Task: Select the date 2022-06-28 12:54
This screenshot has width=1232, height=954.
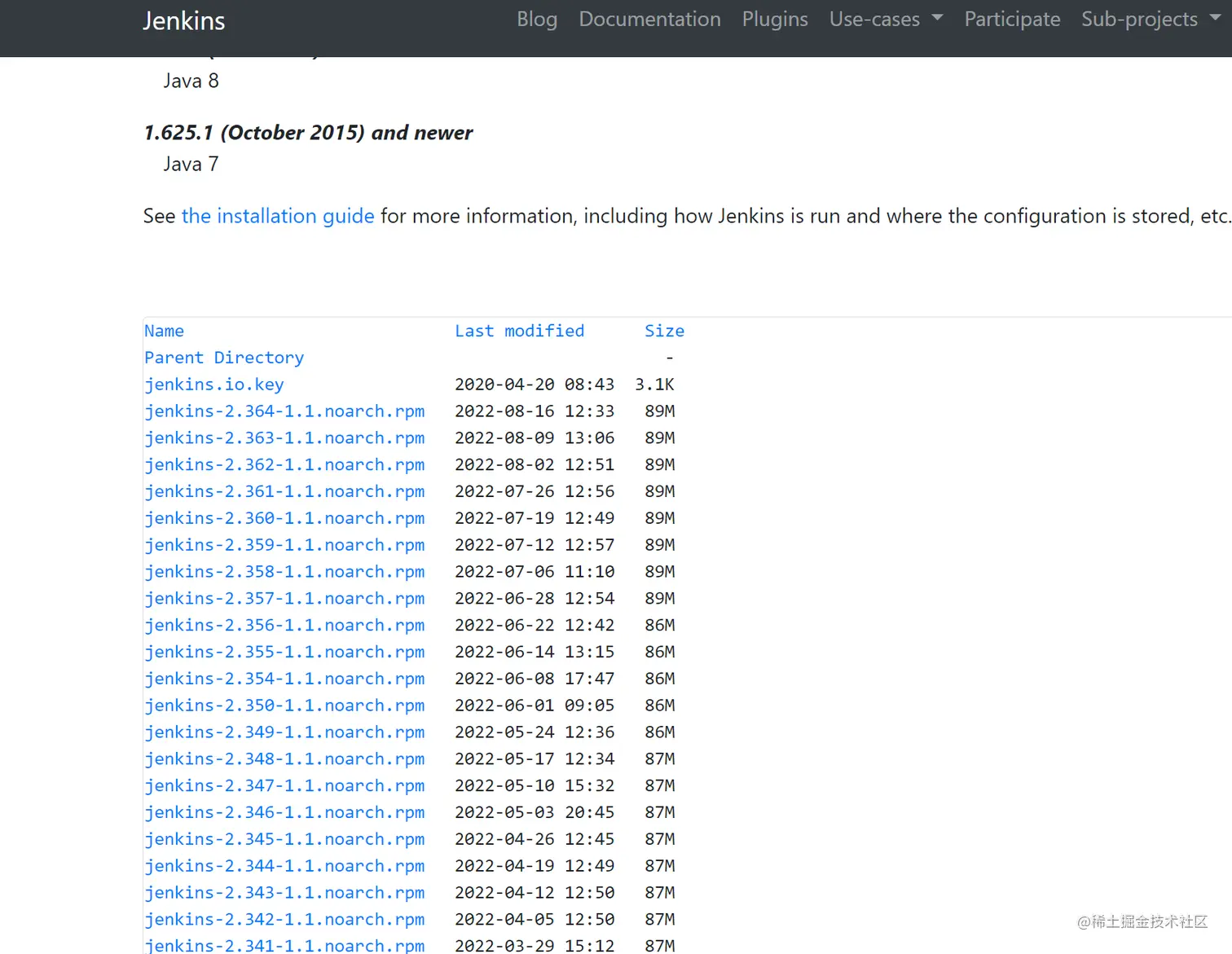Action: (535, 599)
